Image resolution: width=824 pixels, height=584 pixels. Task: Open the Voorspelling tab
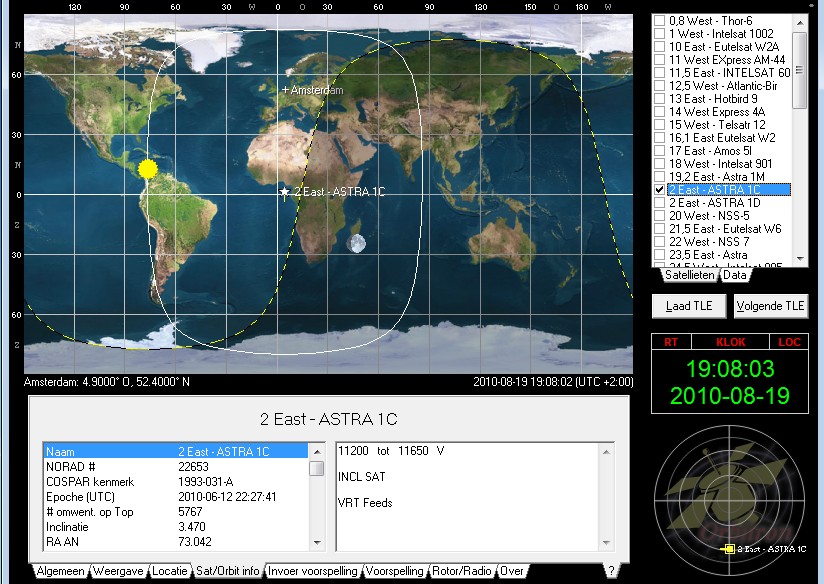coord(394,571)
